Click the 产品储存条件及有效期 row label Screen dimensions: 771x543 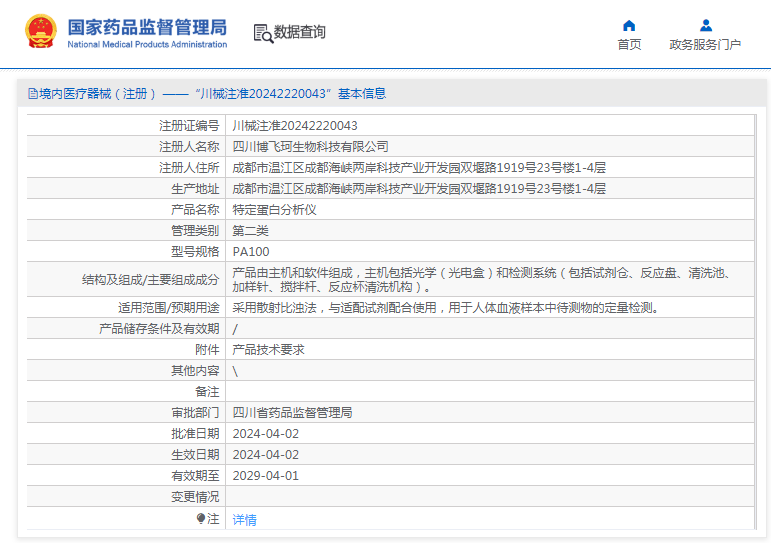pos(159,329)
